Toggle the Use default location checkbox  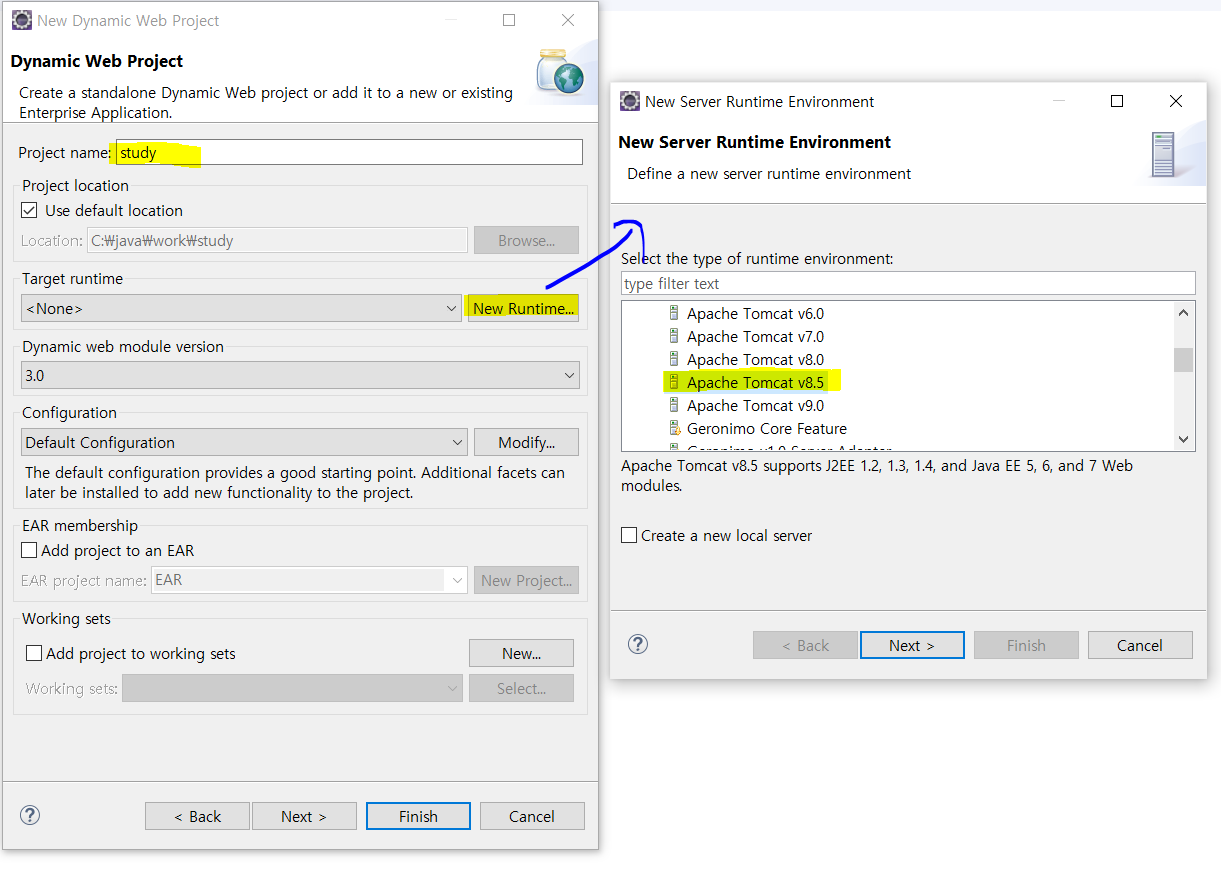[30, 210]
